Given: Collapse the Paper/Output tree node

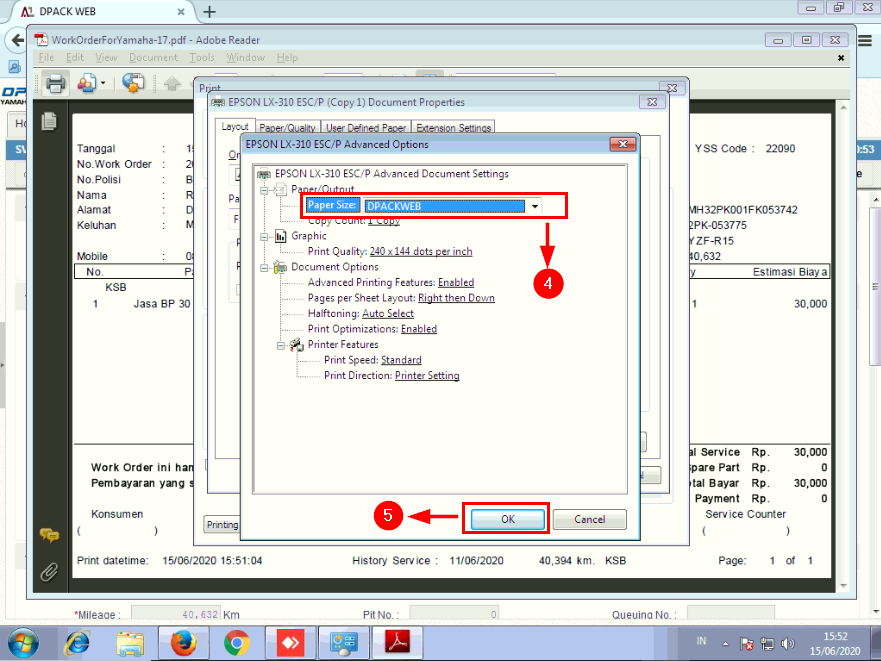Looking at the screenshot, I should pos(264,190).
